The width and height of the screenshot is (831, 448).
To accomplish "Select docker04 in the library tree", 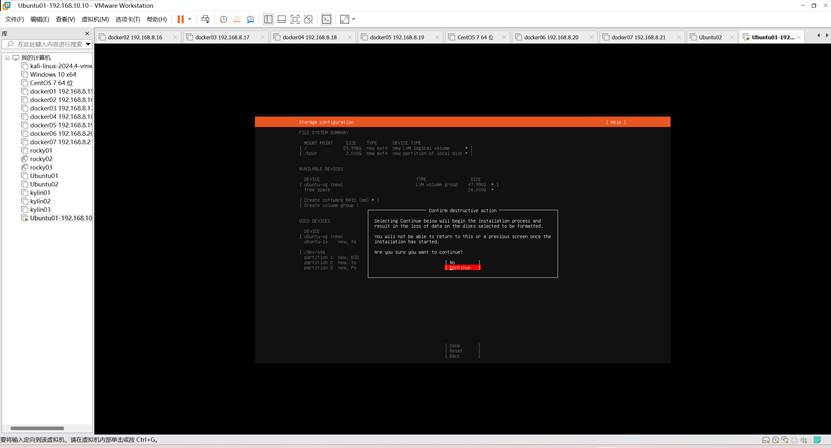I will [56, 117].
